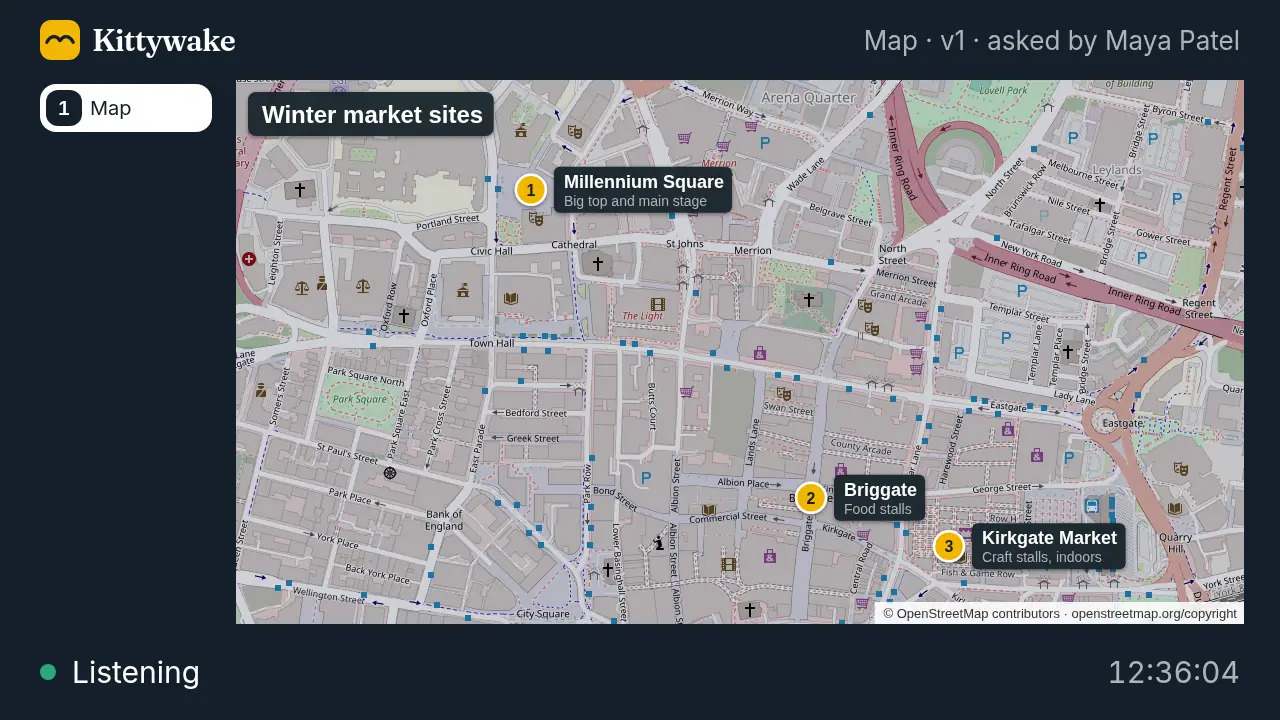Click the cinema icon above The Light

pyautogui.click(x=657, y=304)
